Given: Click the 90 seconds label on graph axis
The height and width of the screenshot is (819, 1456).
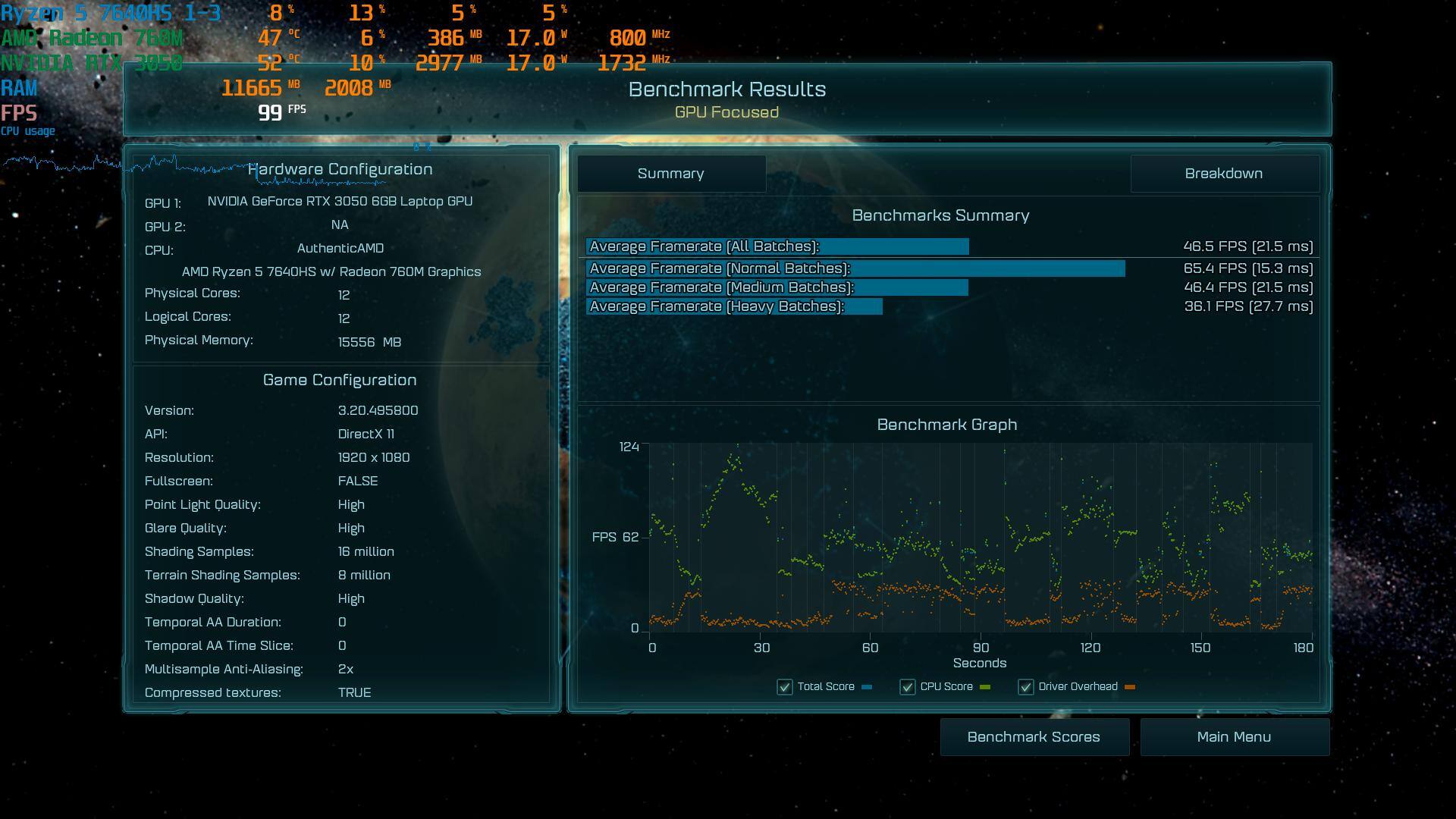Looking at the screenshot, I should point(981,648).
